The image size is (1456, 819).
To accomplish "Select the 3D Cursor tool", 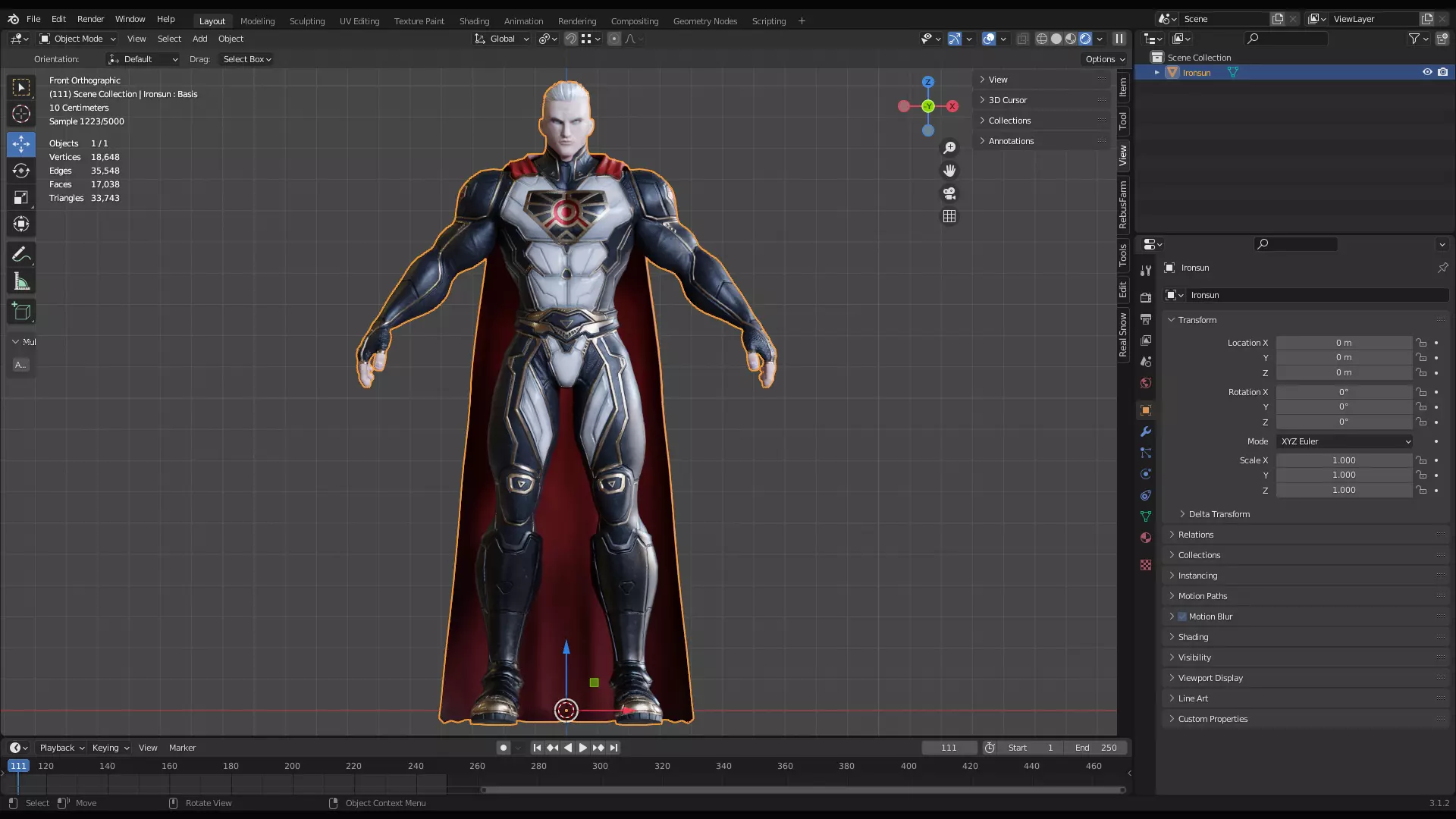I will coord(21,114).
